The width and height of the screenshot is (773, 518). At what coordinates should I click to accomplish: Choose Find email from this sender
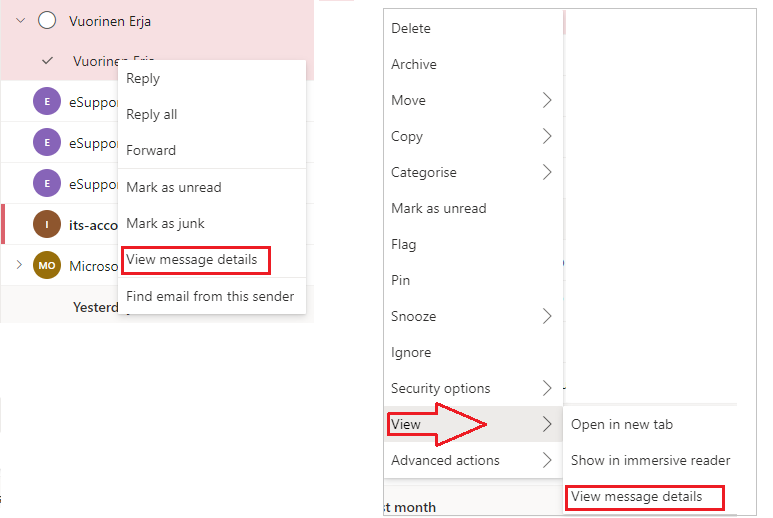coord(210,296)
